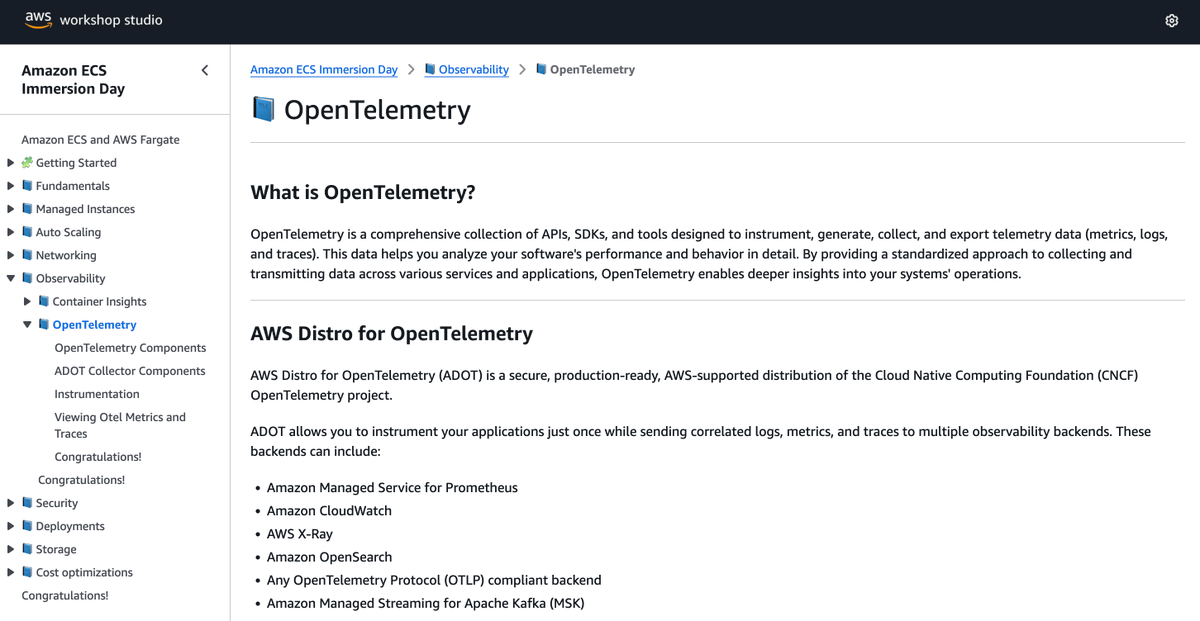The width and height of the screenshot is (1200, 621).
Task: Click the book icon beside OpenTelemetry breadcrumb
Action: [541, 69]
